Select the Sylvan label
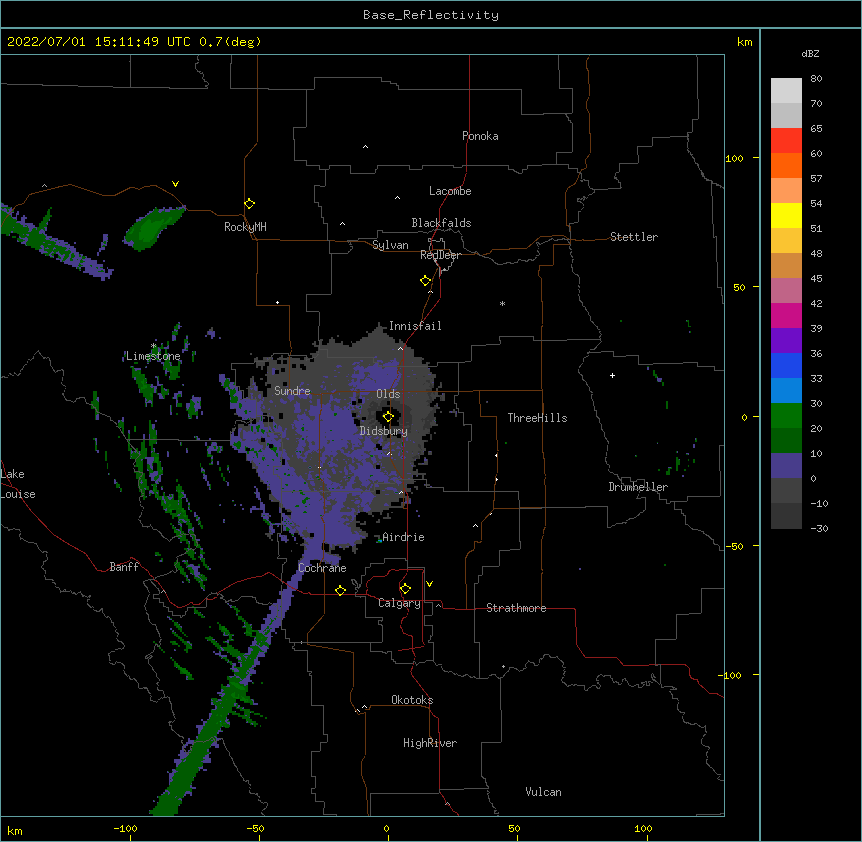The width and height of the screenshot is (862, 842). tap(390, 245)
